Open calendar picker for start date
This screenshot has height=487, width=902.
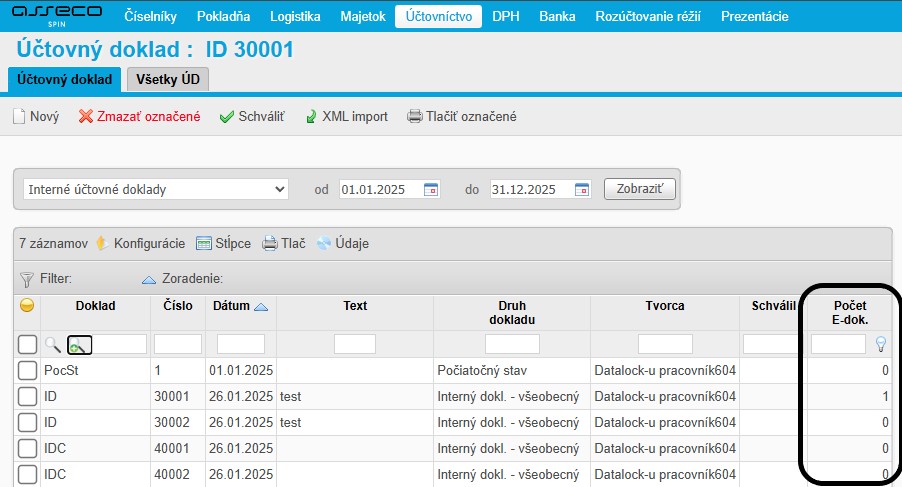431,189
